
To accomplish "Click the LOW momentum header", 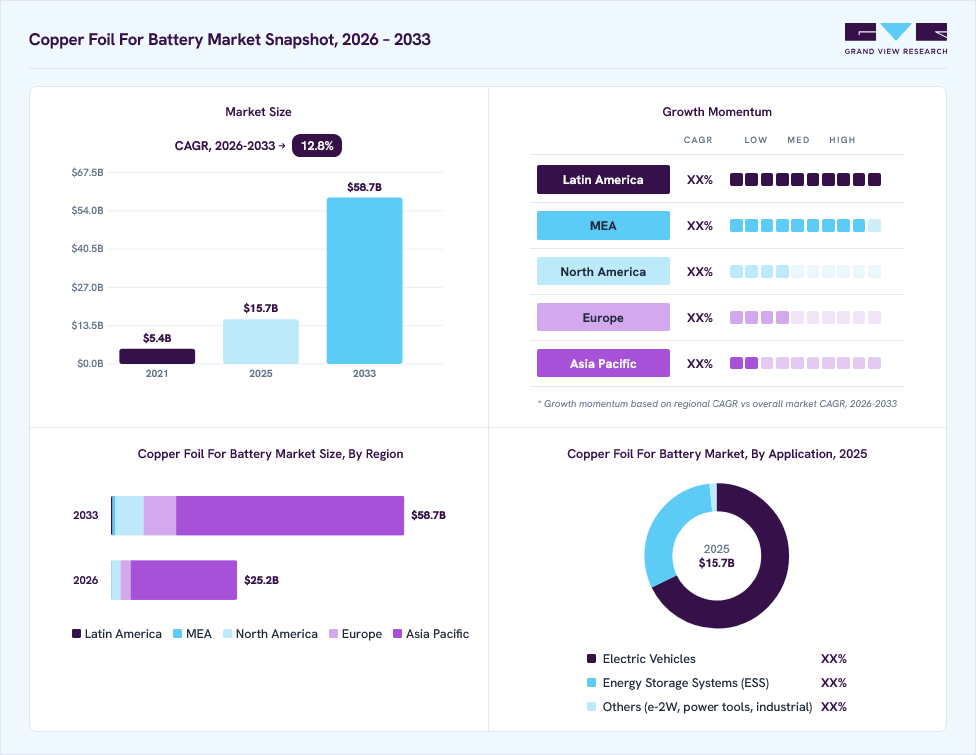I will coord(756,140).
